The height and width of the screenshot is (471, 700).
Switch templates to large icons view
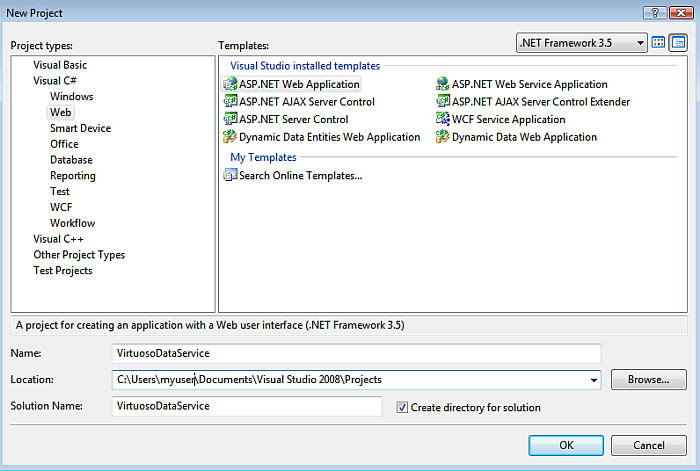pos(659,43)
